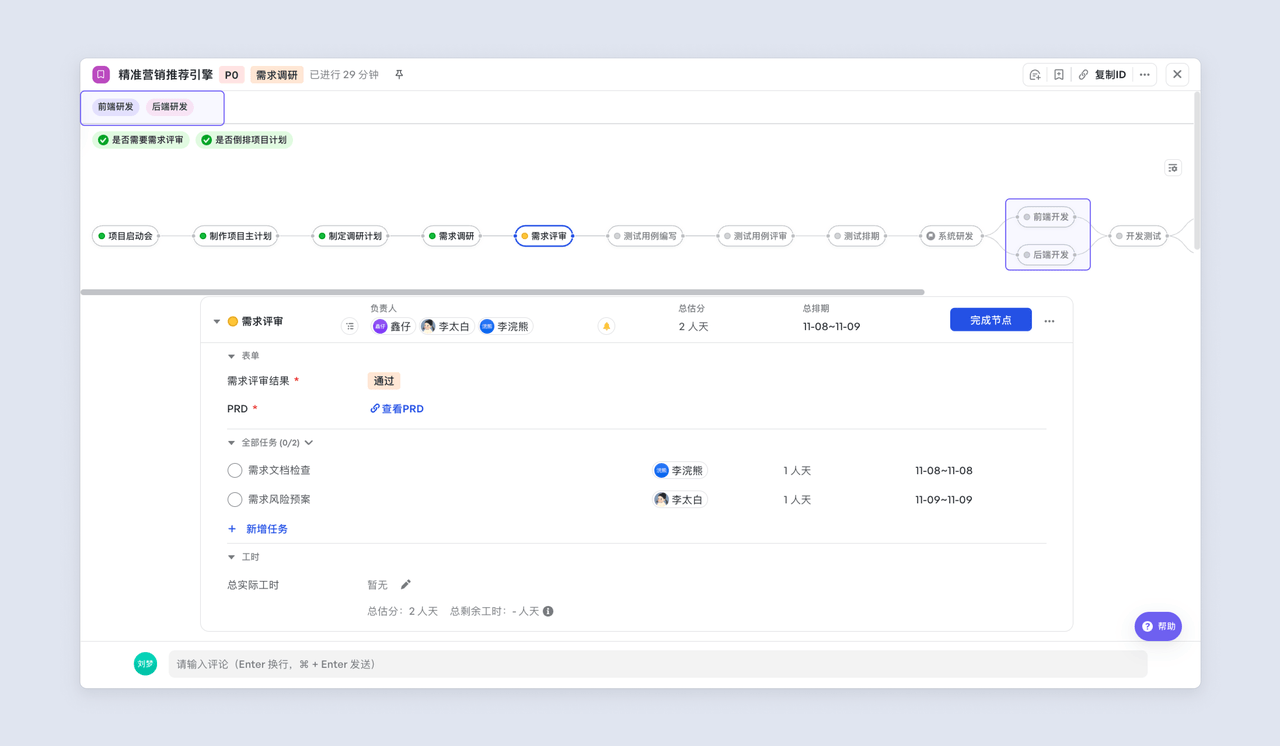The width and height of the screenshot is (1280, 746).
Task: Collapse the 表单 section
Action: pyautogui.click(x=232, y=356)
